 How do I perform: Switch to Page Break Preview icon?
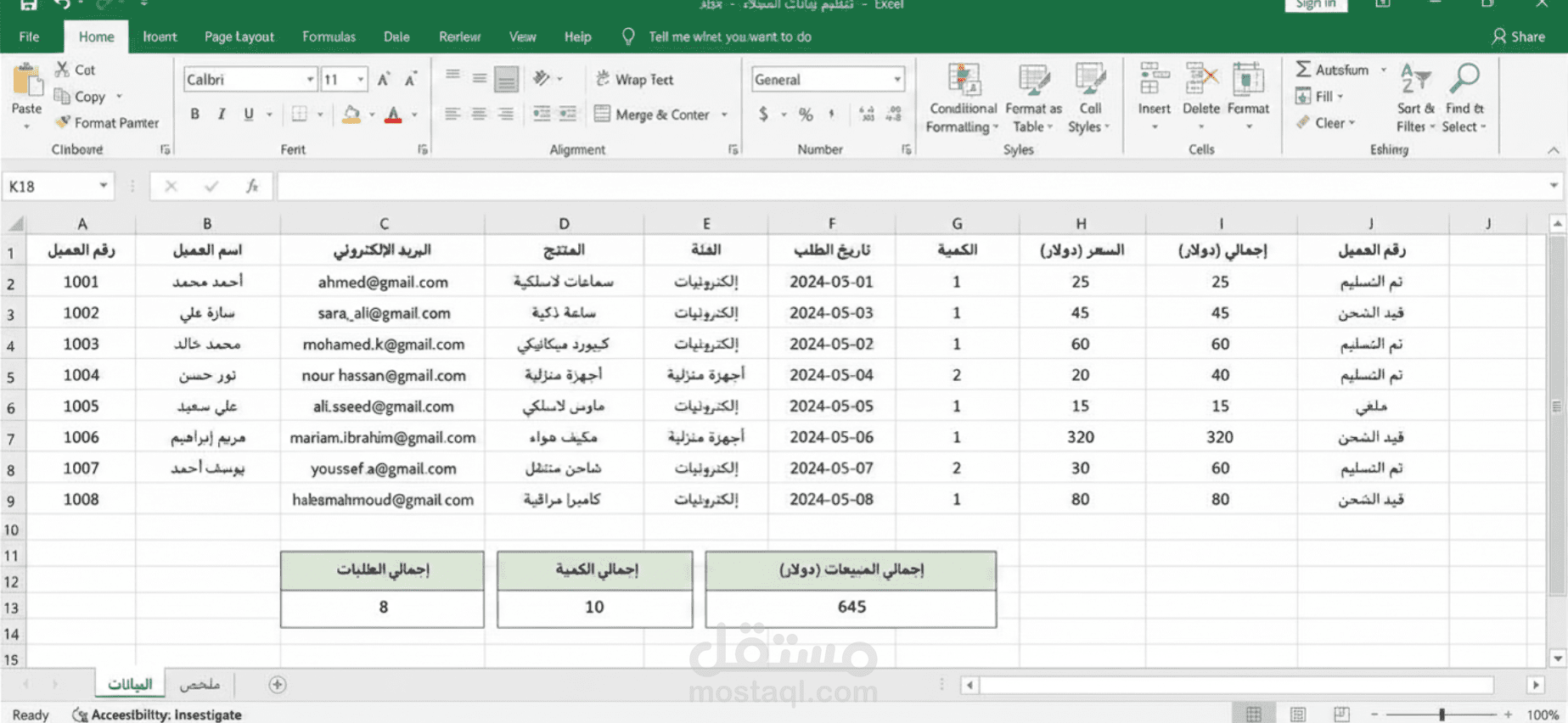tap(1341, 715)
